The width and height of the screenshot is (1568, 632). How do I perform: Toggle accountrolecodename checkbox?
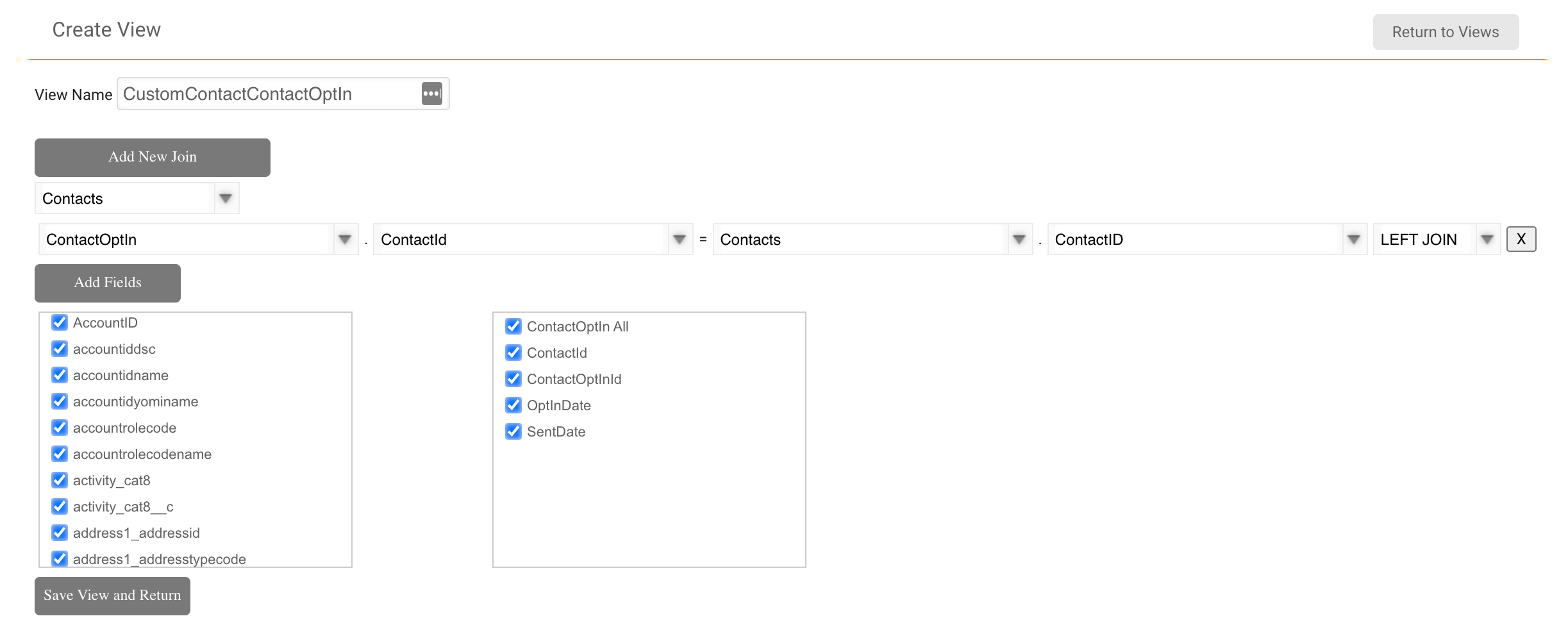(x=60, y=454)
